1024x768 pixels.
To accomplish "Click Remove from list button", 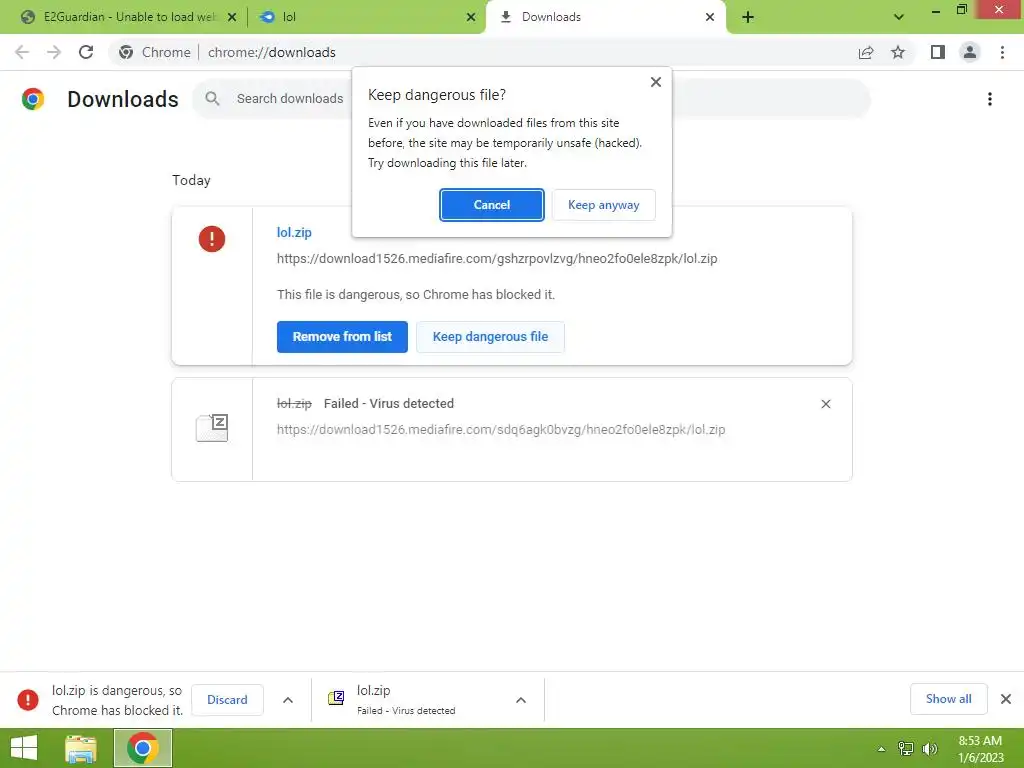I will pyautogui.click(x=342, y=337).
